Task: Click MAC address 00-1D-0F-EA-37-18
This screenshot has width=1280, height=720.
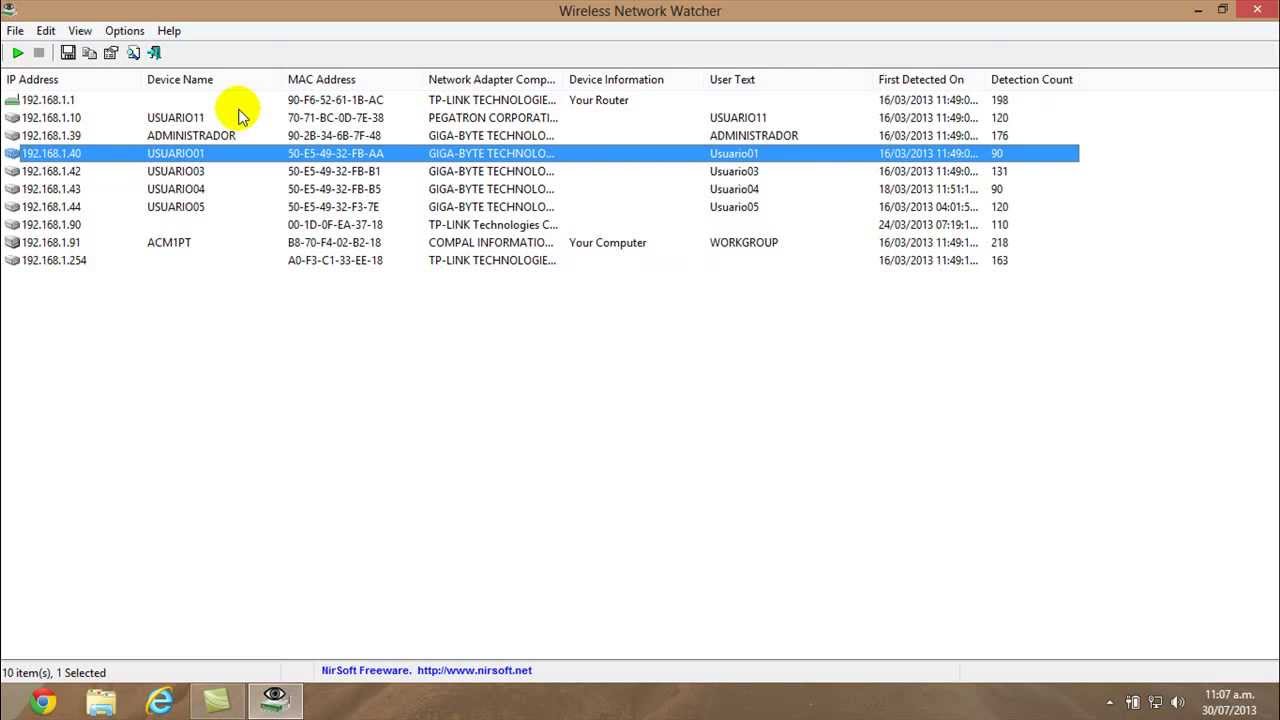Action: (x=335, y=225)
